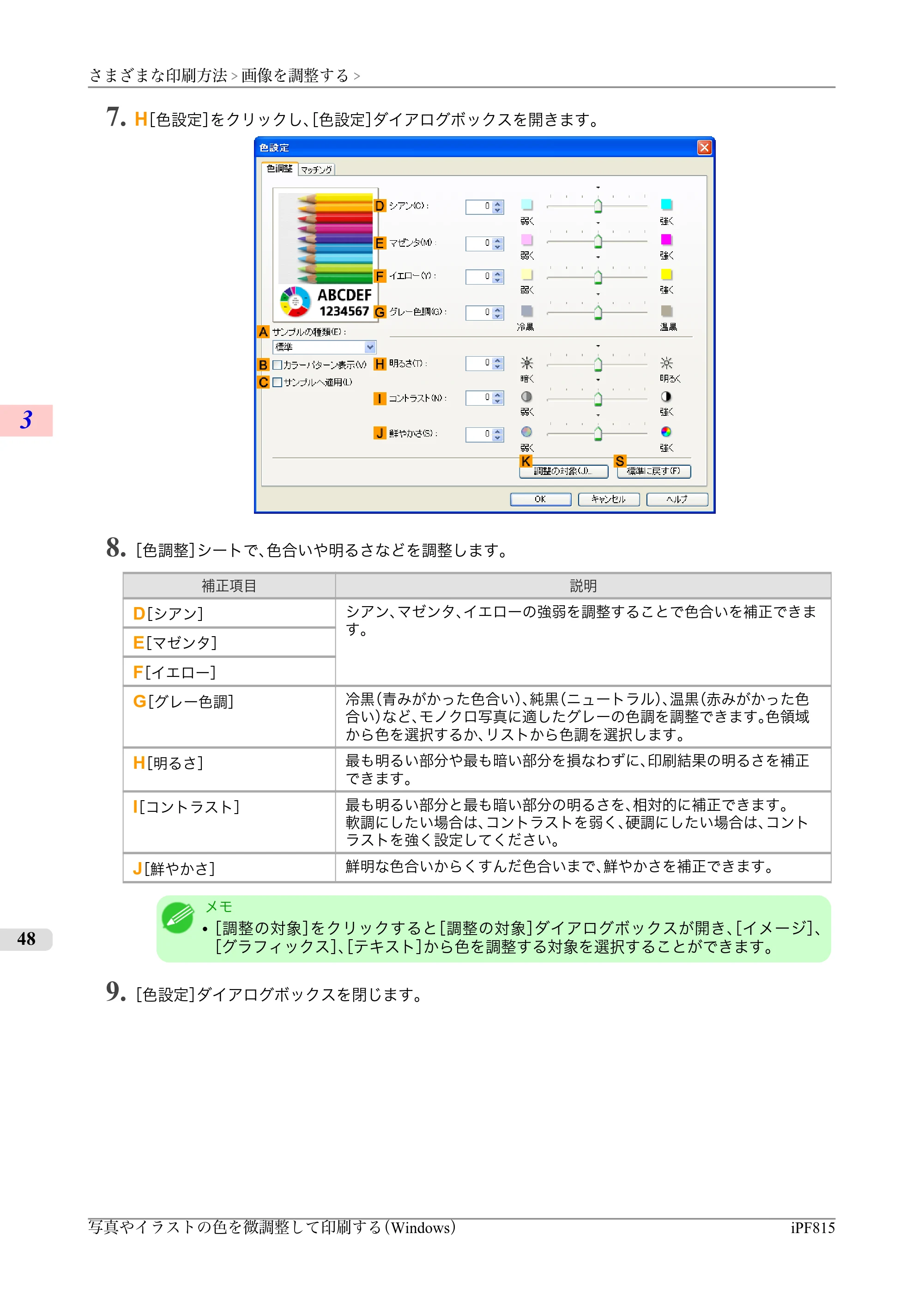Enable サンプルへ適用 checkbox
The image size is (924, 1307).
coord(277,383)
